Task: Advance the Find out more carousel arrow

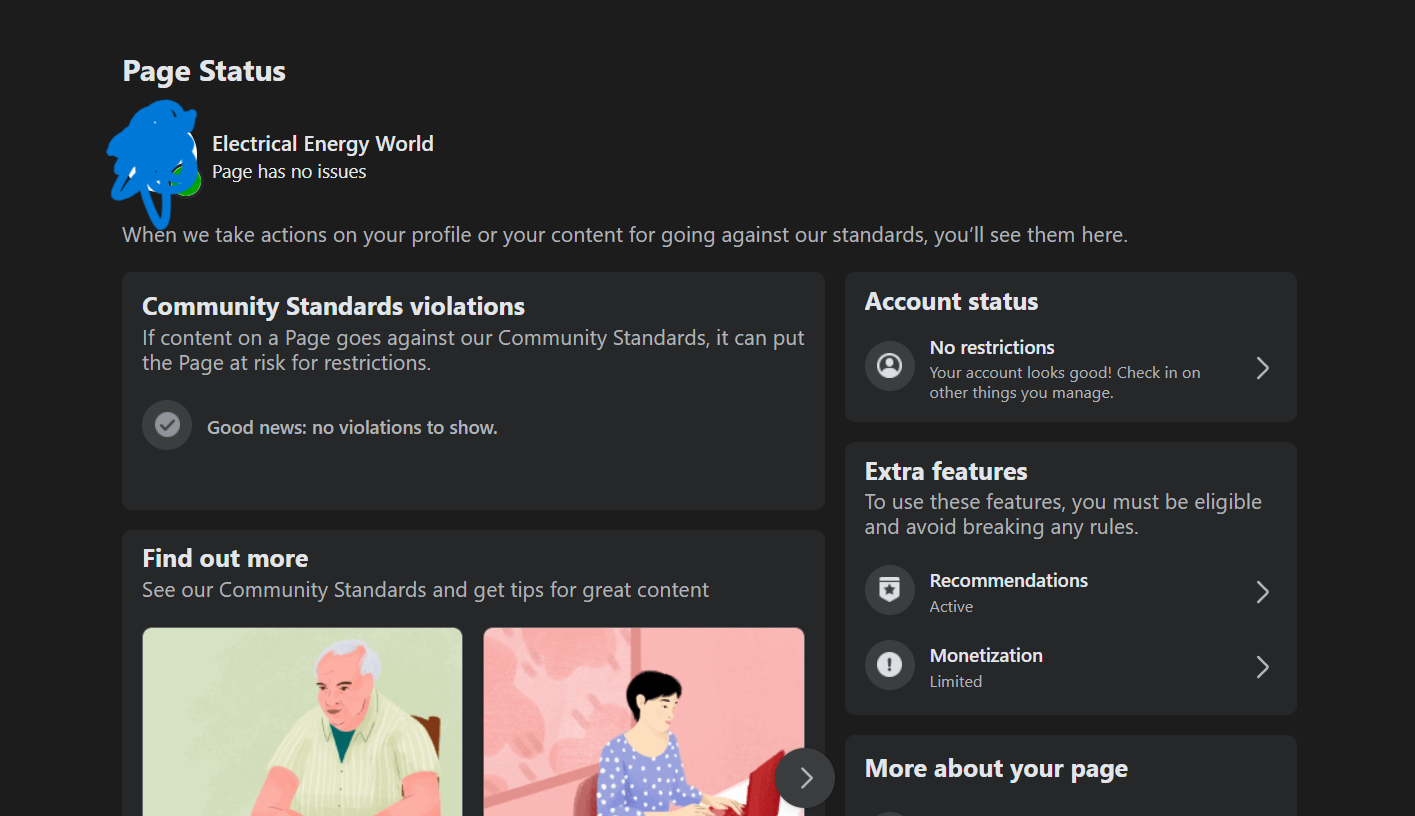Action: point(805,778)
